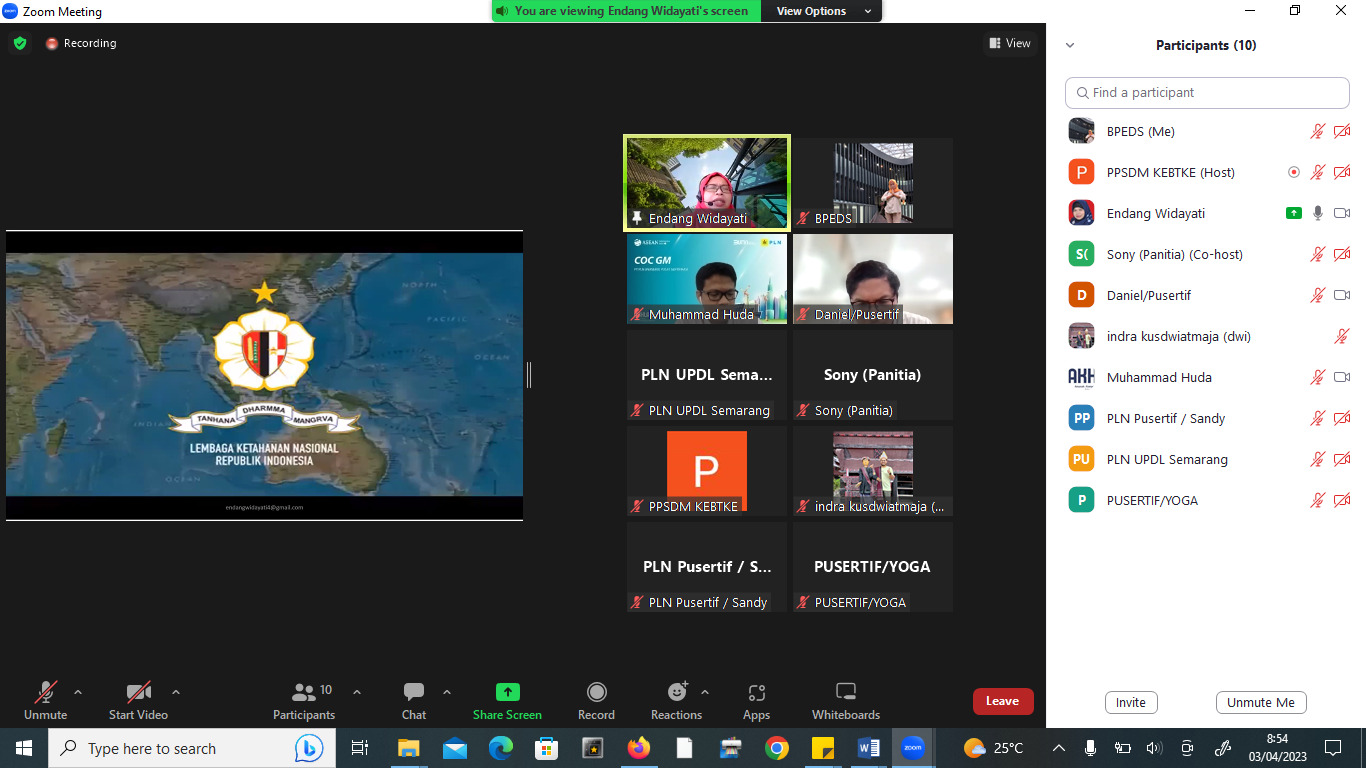Image resolution: width=1366 pixels, height=768 pixels.
Task: Open Microsoft Edge from the taskbar
Action: tap(500, 748)
